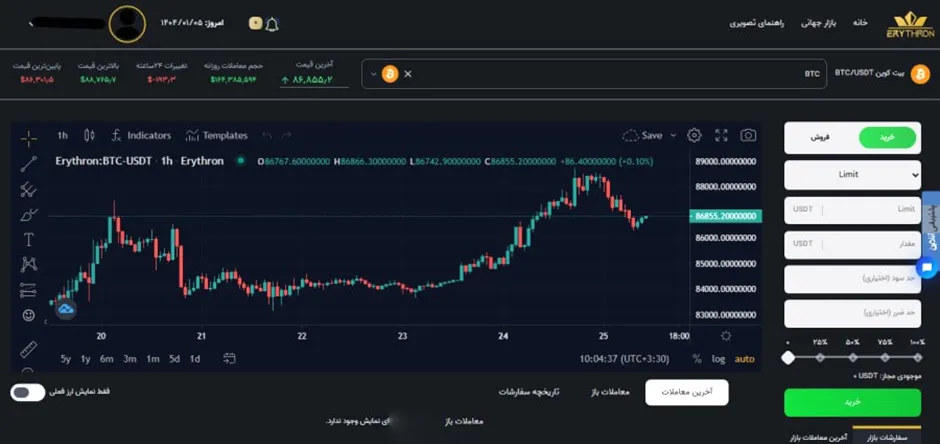Go to home (خانه) menu item
Viewport: 940px width, 444px height.
pyautogui.click(x=860, y=23)
